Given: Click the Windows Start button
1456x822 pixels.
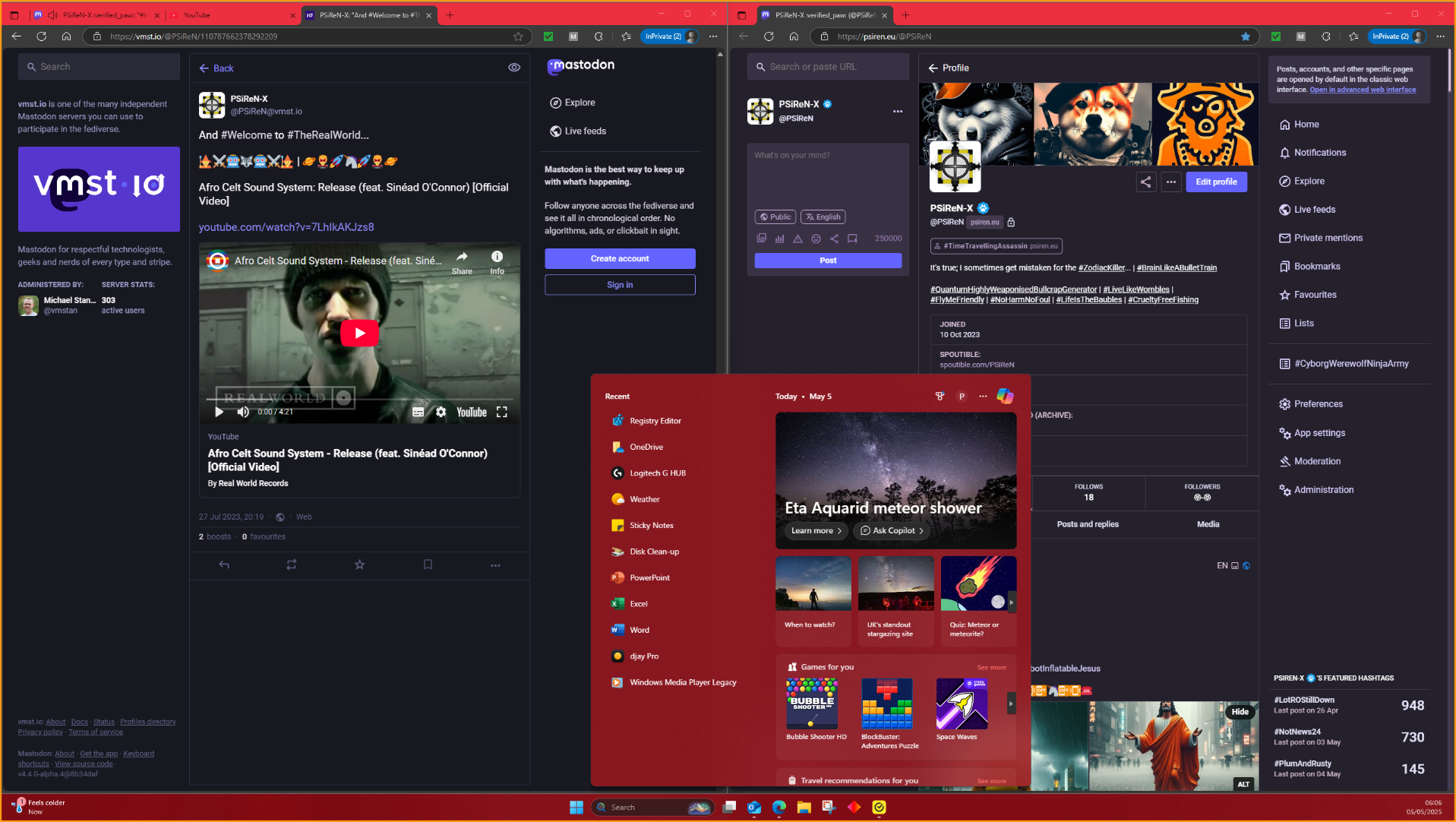Looking at the screenshot, I should click(x=576, y=807).
